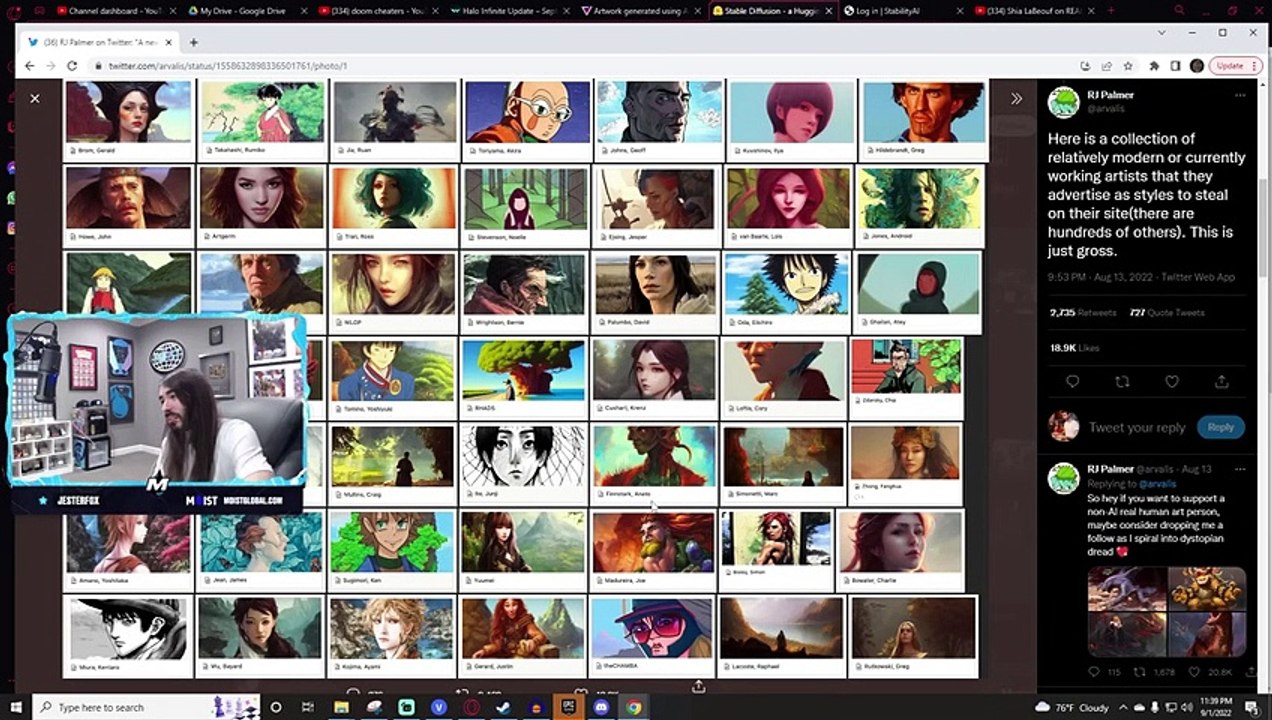Switch to 'My Drive - Google Drive' tab
The width and height of the screenshot is (1272, 720).
coord(245,11)
